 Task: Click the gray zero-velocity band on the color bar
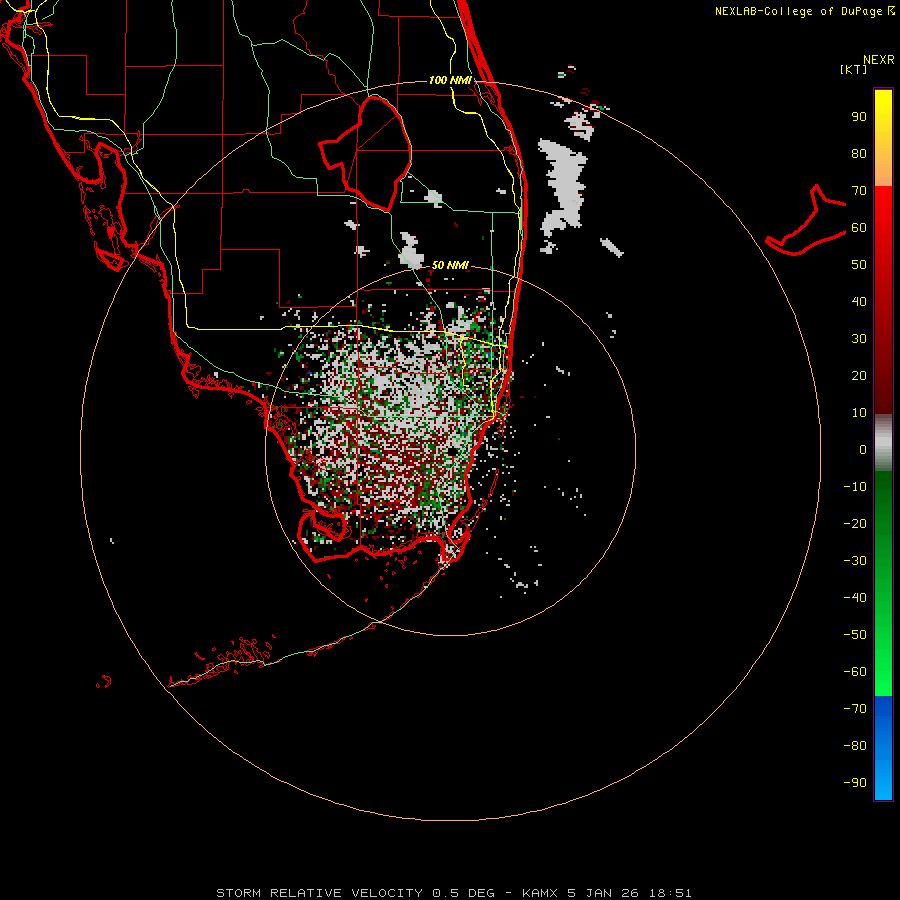coord(883,443)
